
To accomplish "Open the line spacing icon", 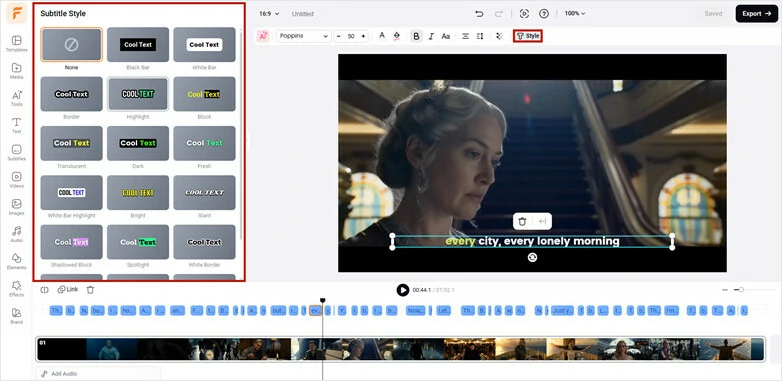I will (480, 36).
